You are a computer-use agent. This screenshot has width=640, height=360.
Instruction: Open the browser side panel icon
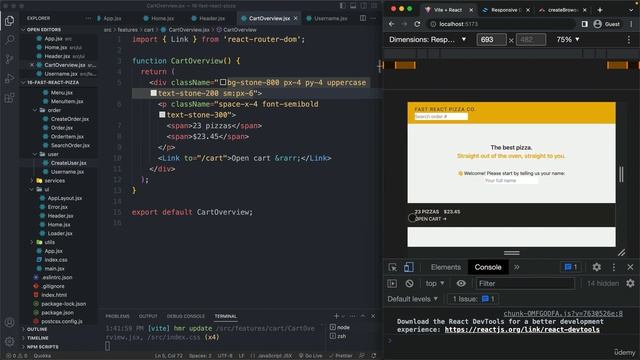584,24
